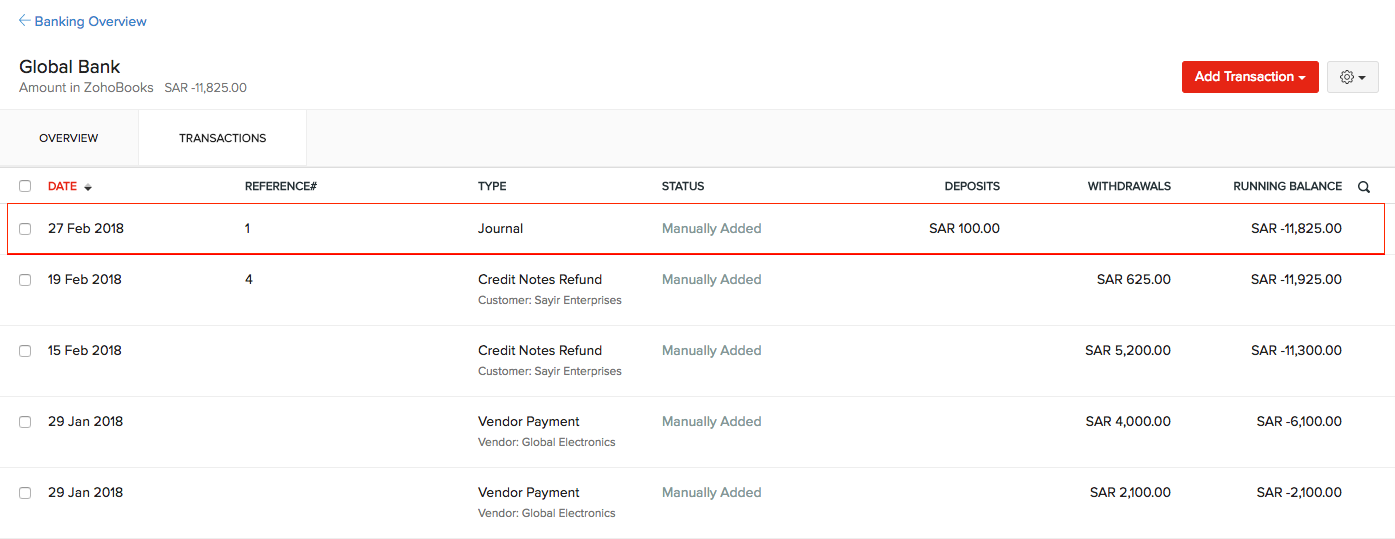Open the gear settings menu
The image size is (1395, 539).
[1352, 77]
